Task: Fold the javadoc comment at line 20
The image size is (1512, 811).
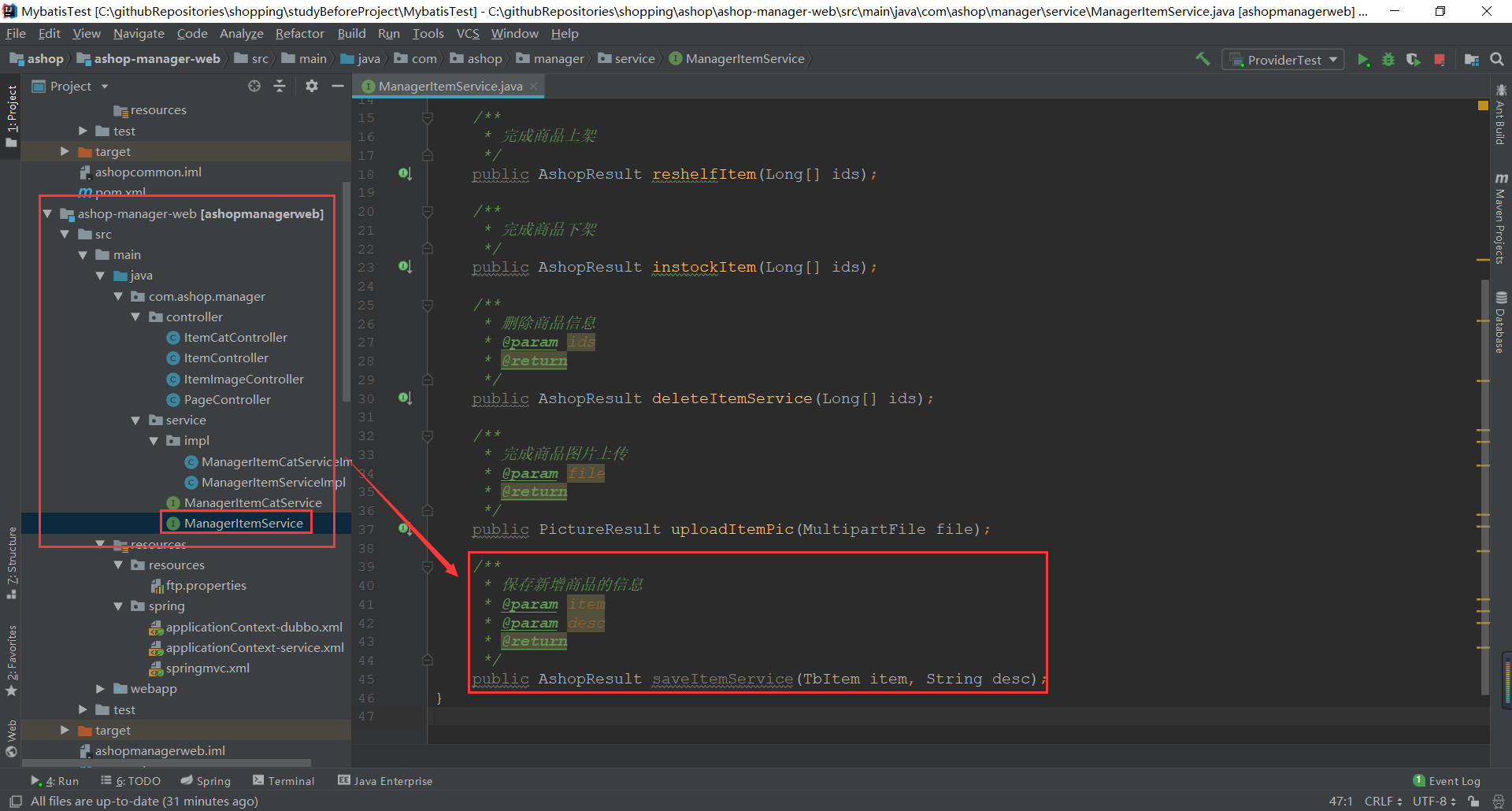Action: (x=427, y=211)
